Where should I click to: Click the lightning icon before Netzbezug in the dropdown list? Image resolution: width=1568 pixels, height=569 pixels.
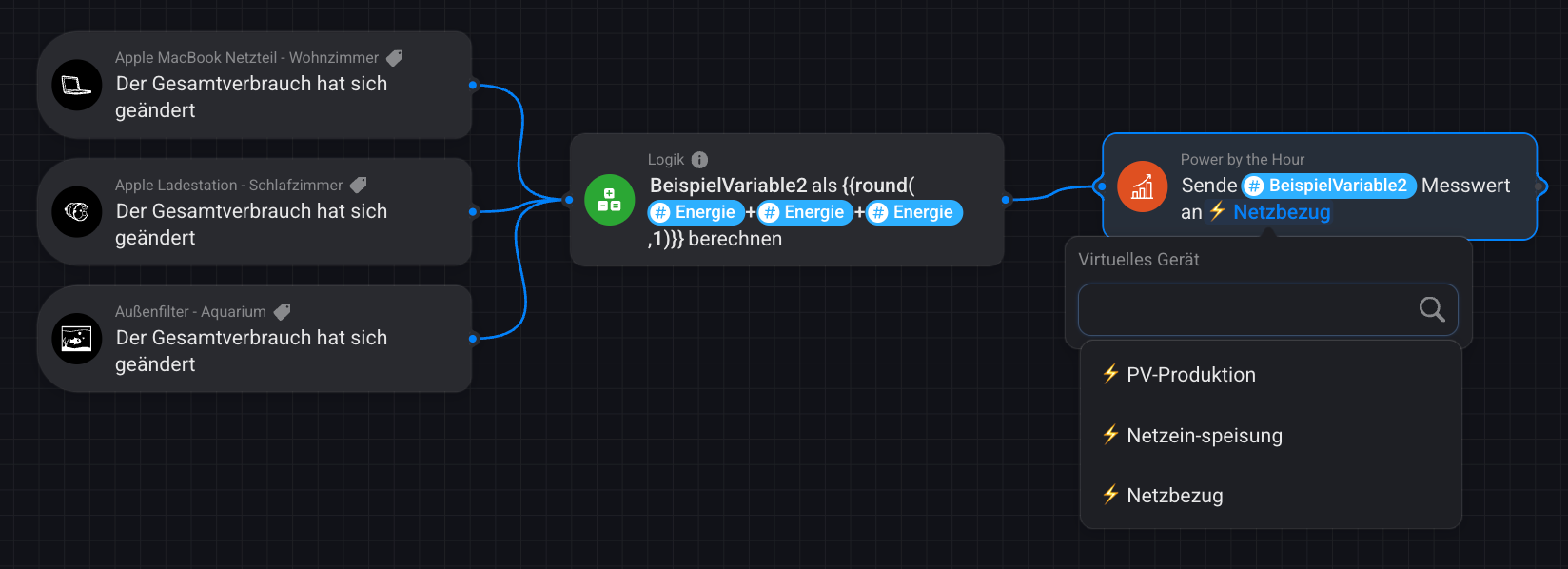1110,495
